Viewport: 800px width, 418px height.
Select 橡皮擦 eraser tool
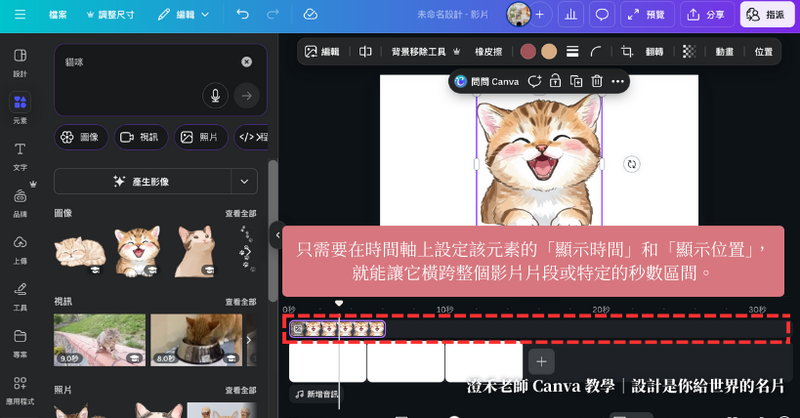488,52
